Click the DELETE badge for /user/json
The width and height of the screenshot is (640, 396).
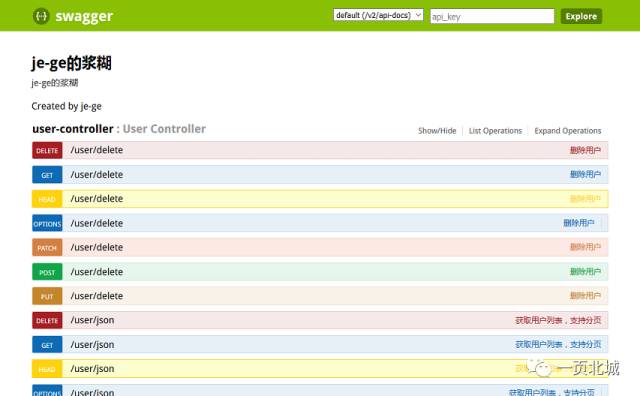coord(47,320)
